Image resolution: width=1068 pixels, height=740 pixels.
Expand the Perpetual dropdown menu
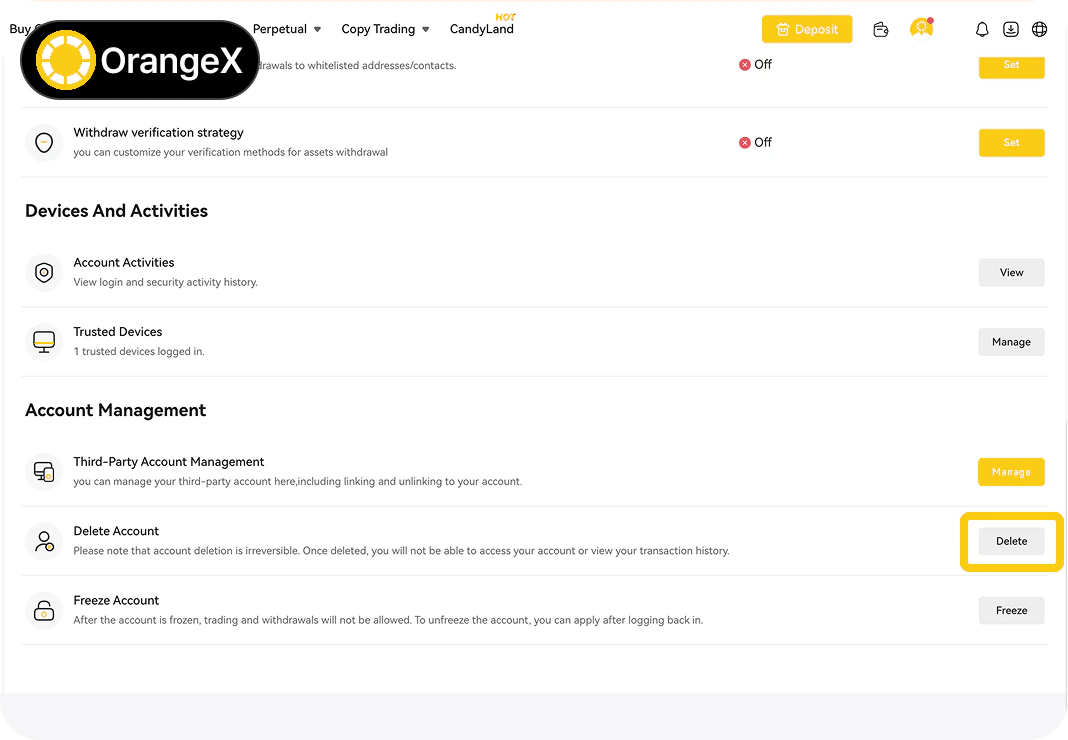point(287,29)
